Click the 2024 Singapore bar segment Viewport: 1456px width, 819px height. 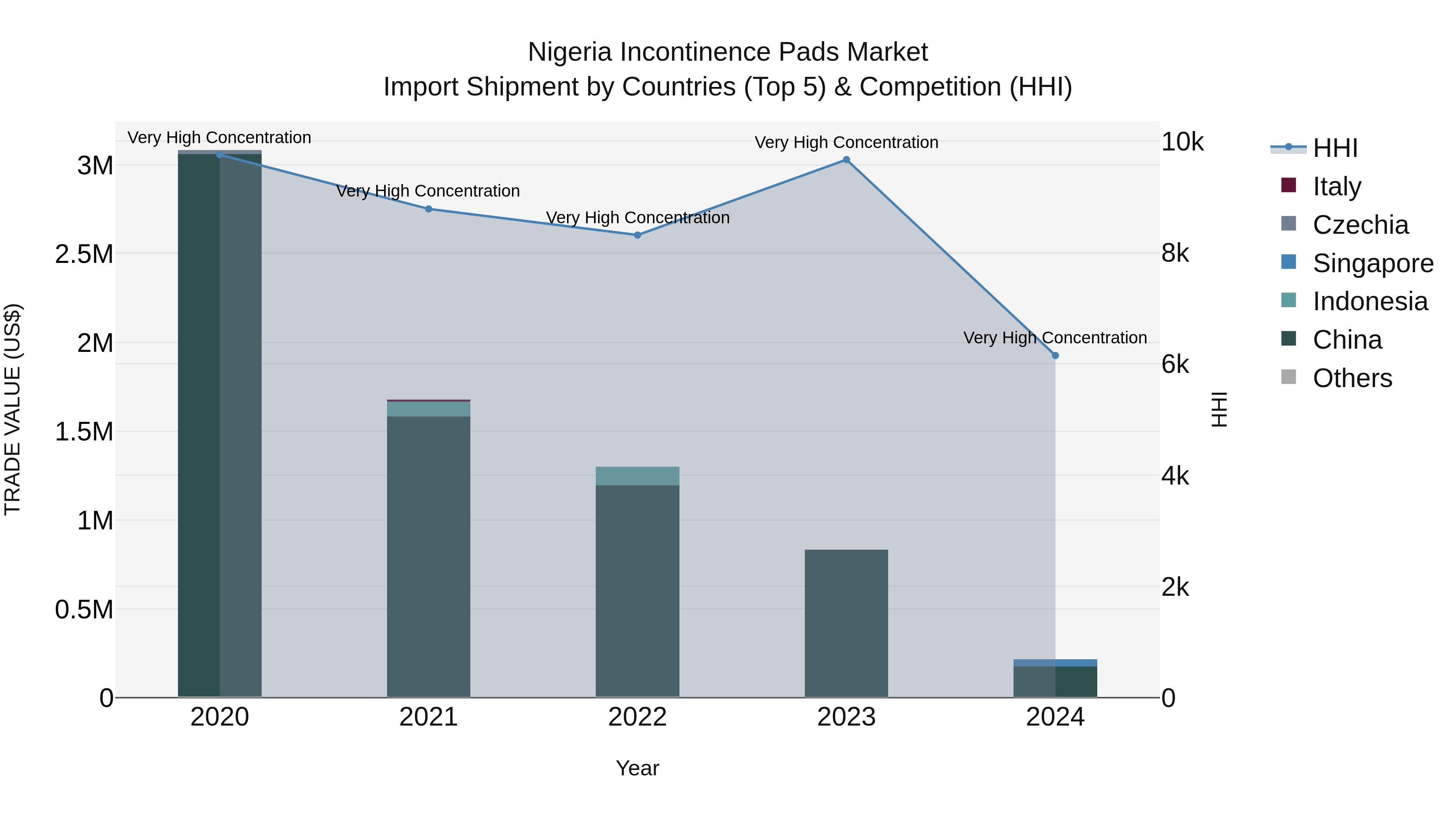click(x=1055, y=663)
